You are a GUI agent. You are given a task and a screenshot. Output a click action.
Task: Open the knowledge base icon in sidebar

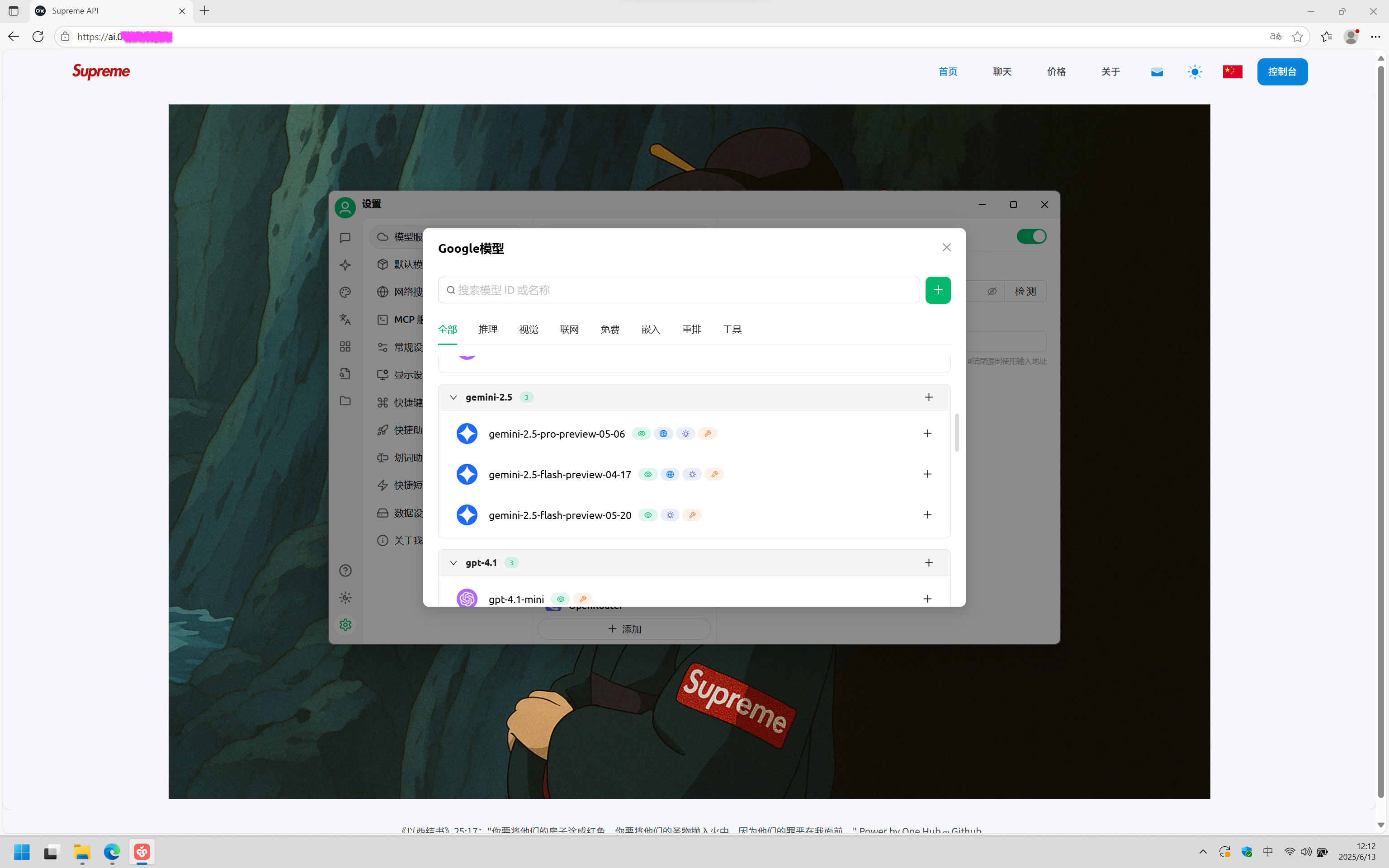pyautogui.click(x=345, y=374)
